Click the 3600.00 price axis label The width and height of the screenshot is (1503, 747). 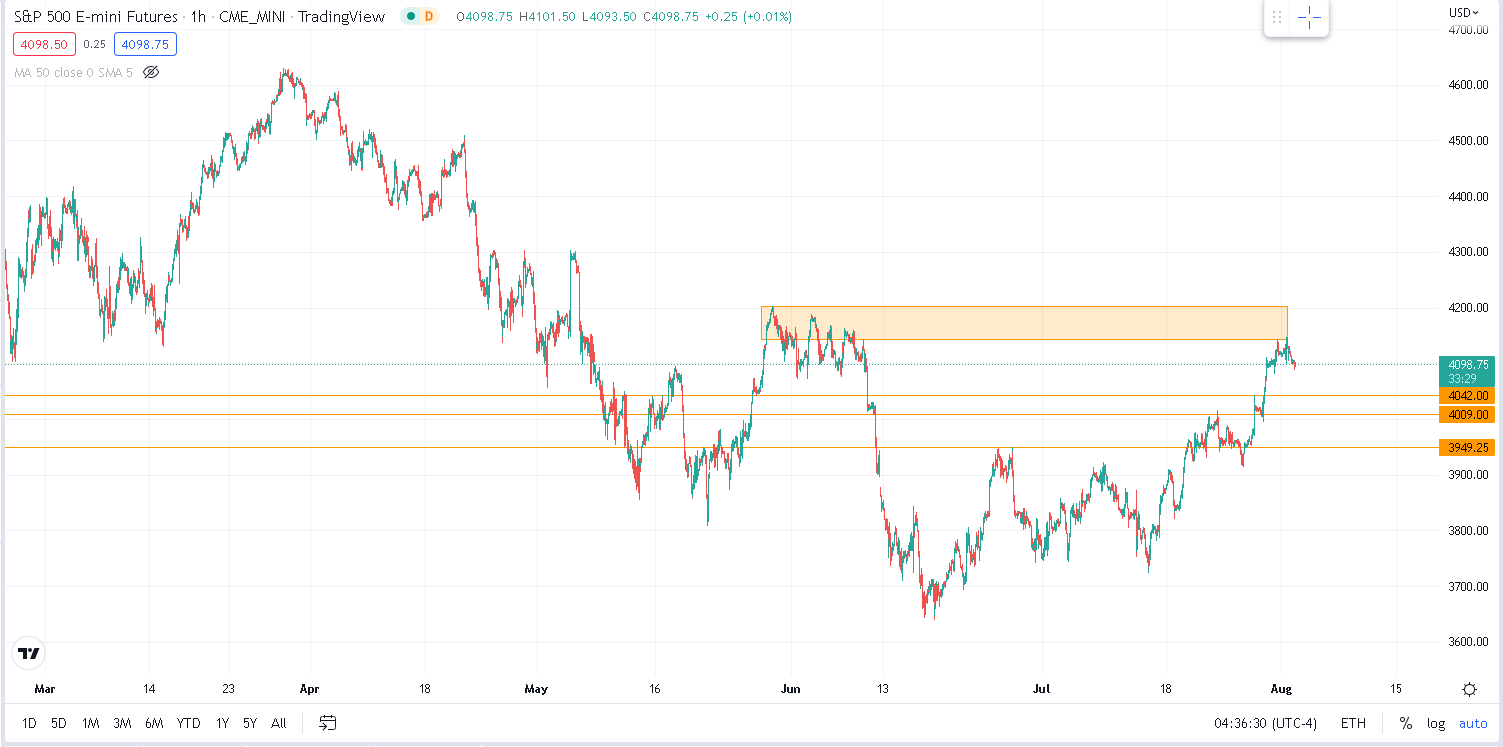click(1467, 642)
